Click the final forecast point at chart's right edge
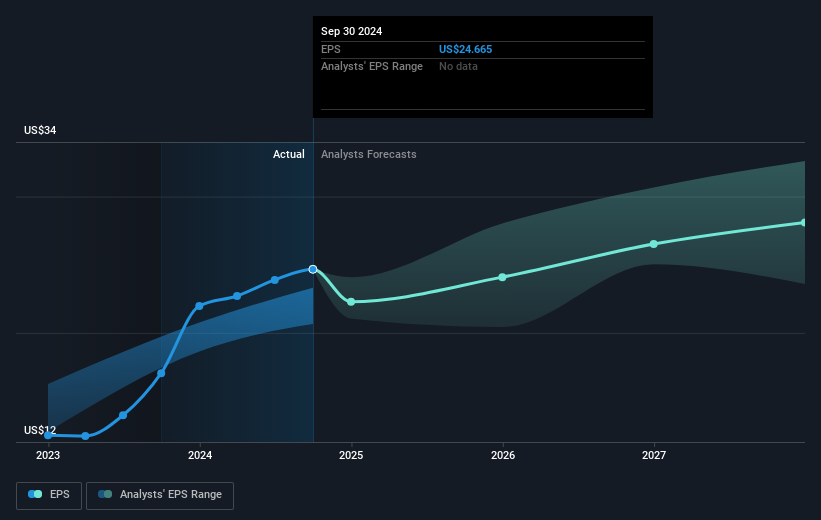 804,223
